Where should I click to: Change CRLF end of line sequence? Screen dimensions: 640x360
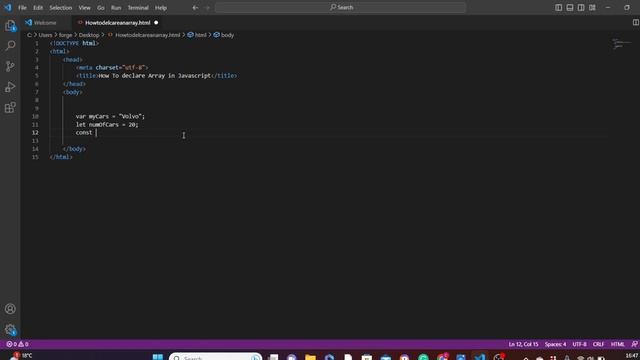[598, 344]
